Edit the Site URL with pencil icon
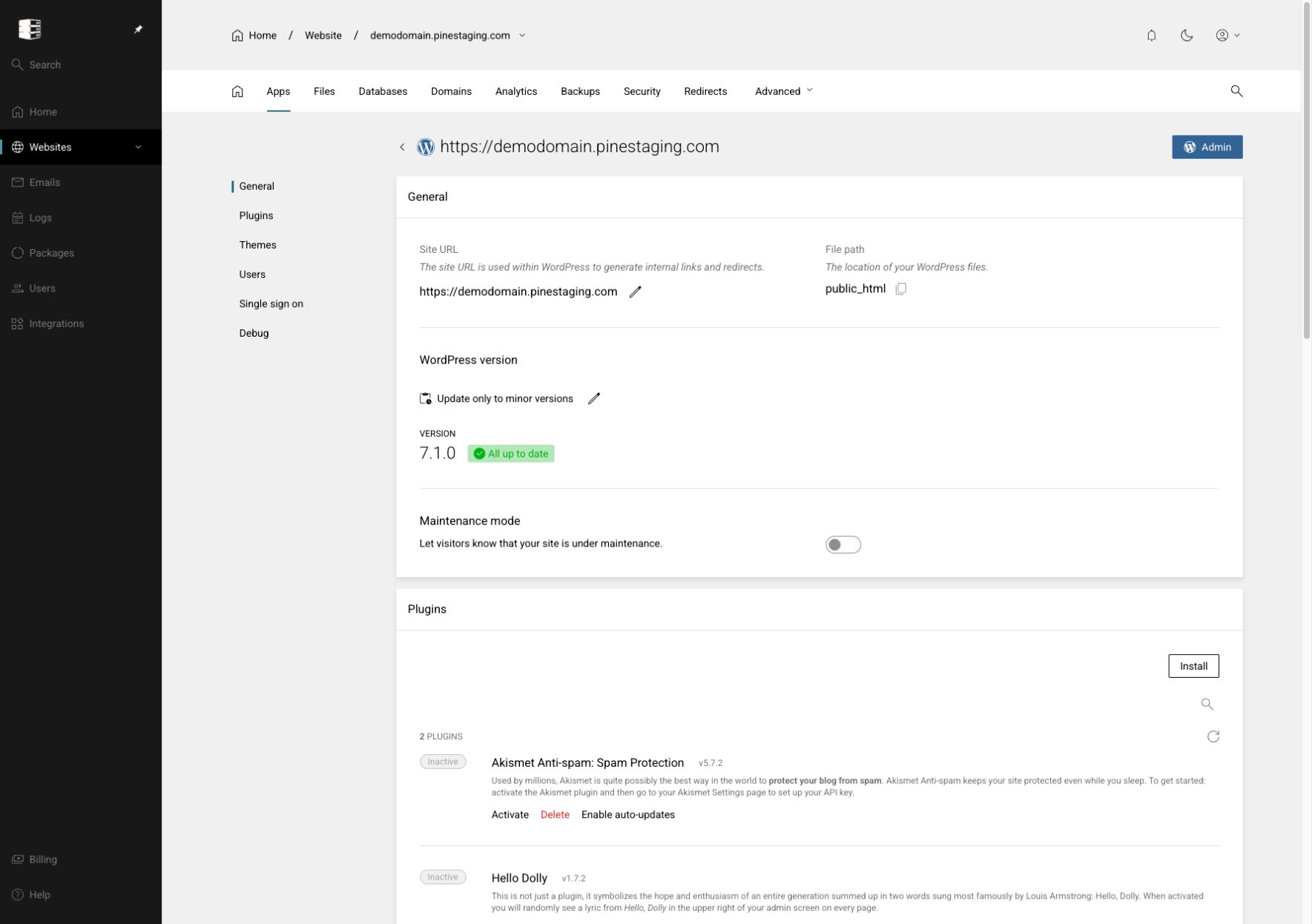Viewport: 1312px width, 924px height. pos(635,292)
